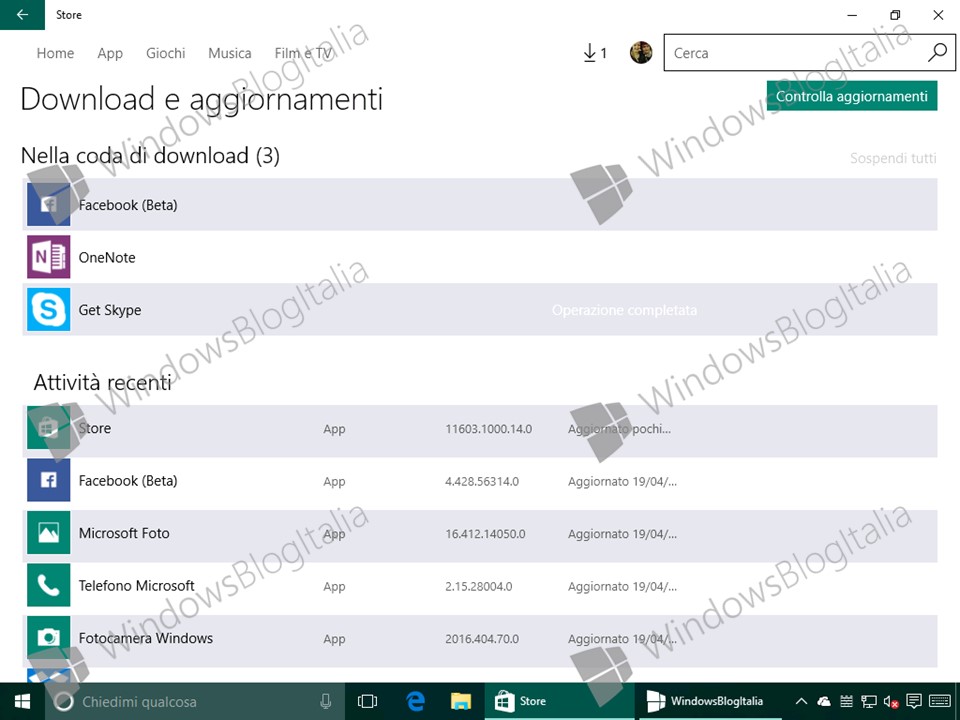Select the Telefono Microsoft name
The image size is (960, 720).
pos(137,586)
